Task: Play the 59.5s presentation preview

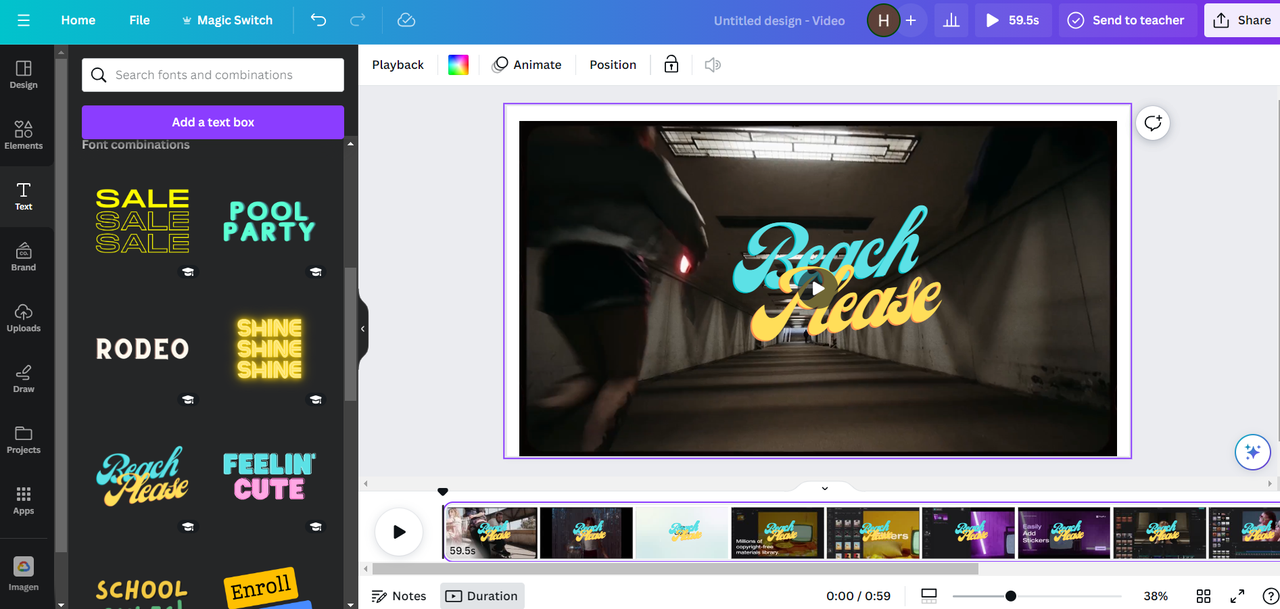Action: pyautogui.click(x=1012, y=20)
